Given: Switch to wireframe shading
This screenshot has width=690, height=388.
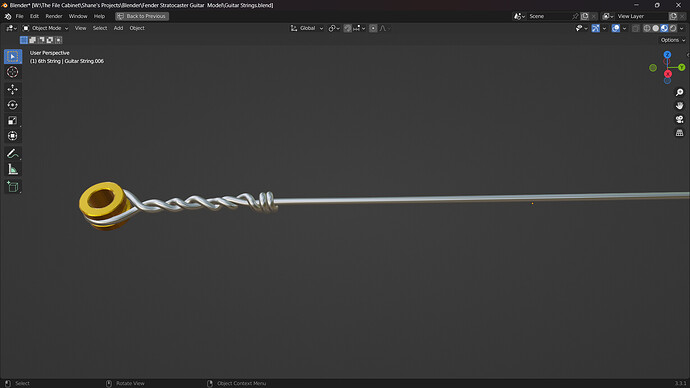Looking at the screenshot, I should [647, 28].
